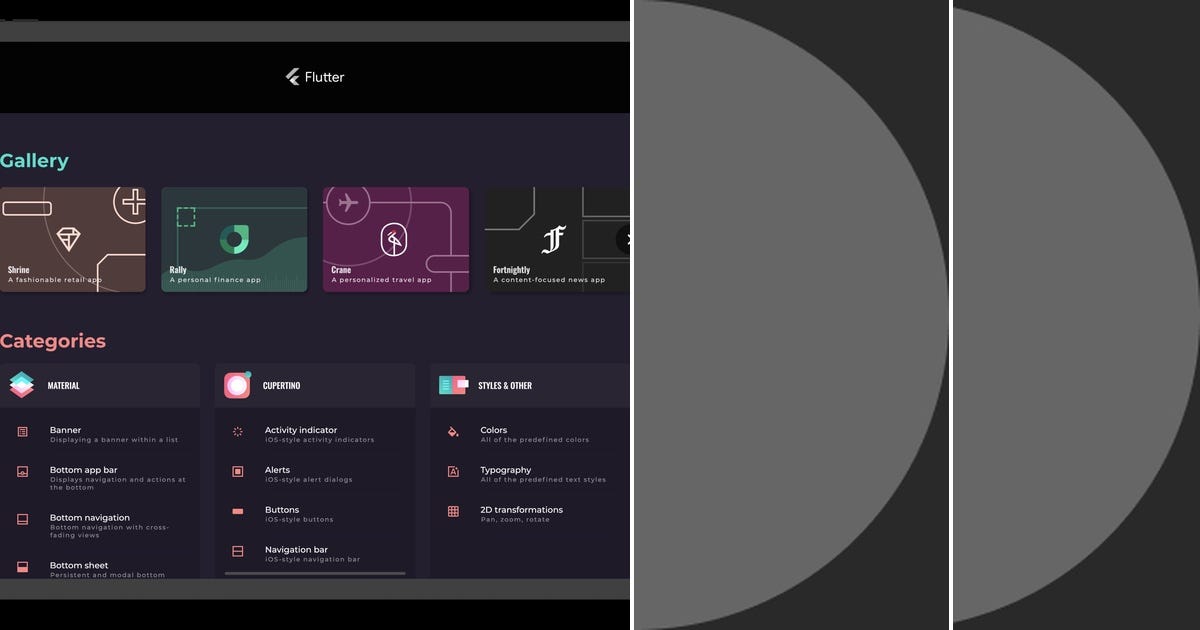Click the 2D transformations grid icon
Screen dimensions: 1200x630
point(453,511)
